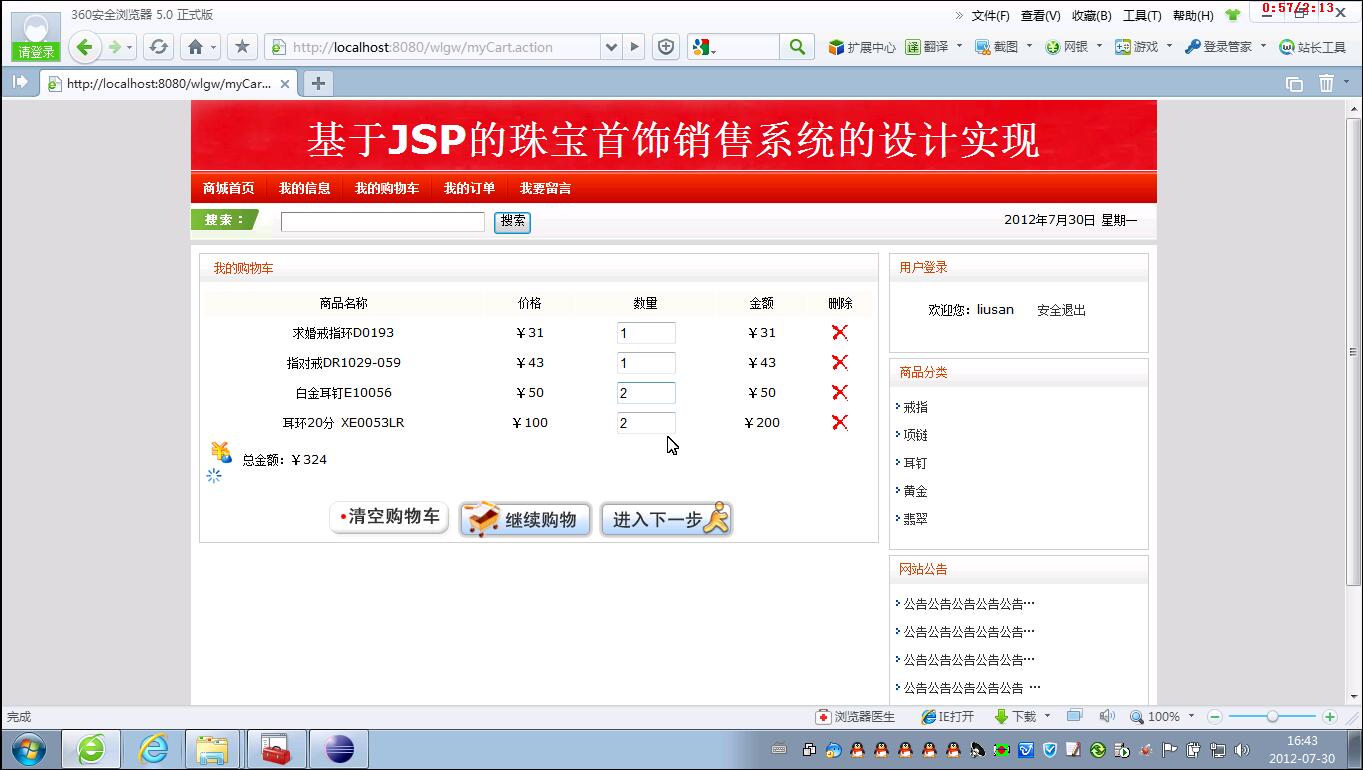Open Forward button history dropdown arrow
The height and width of the screenshot is (770, 1363).
tap(130, 48)
